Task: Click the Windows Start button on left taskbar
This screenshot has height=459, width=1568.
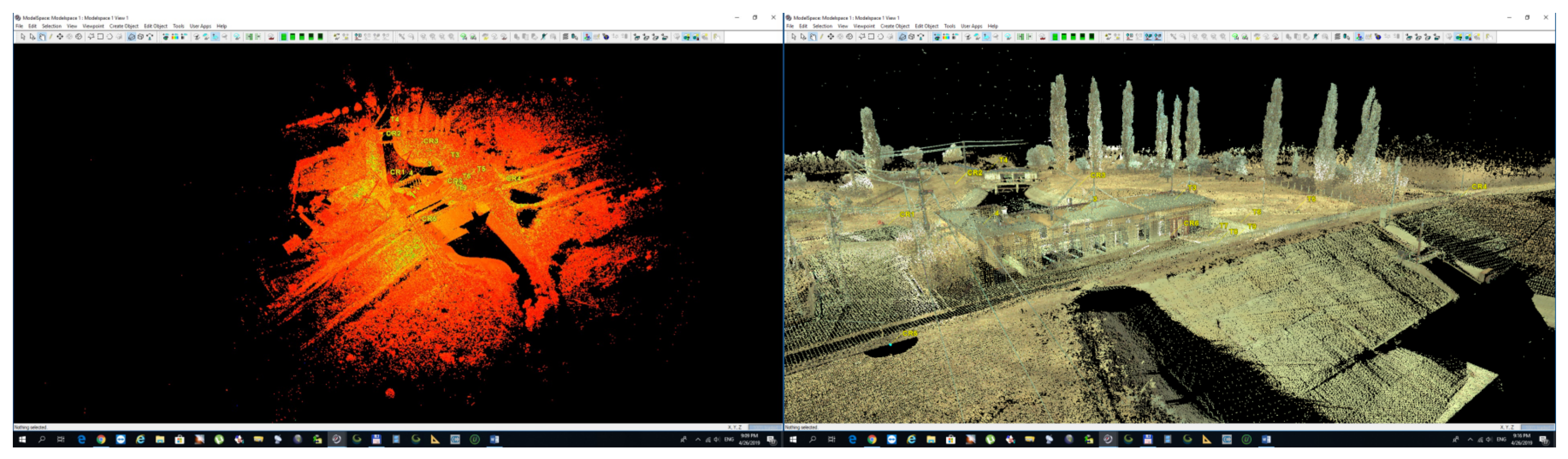Action: pos(23,440)
